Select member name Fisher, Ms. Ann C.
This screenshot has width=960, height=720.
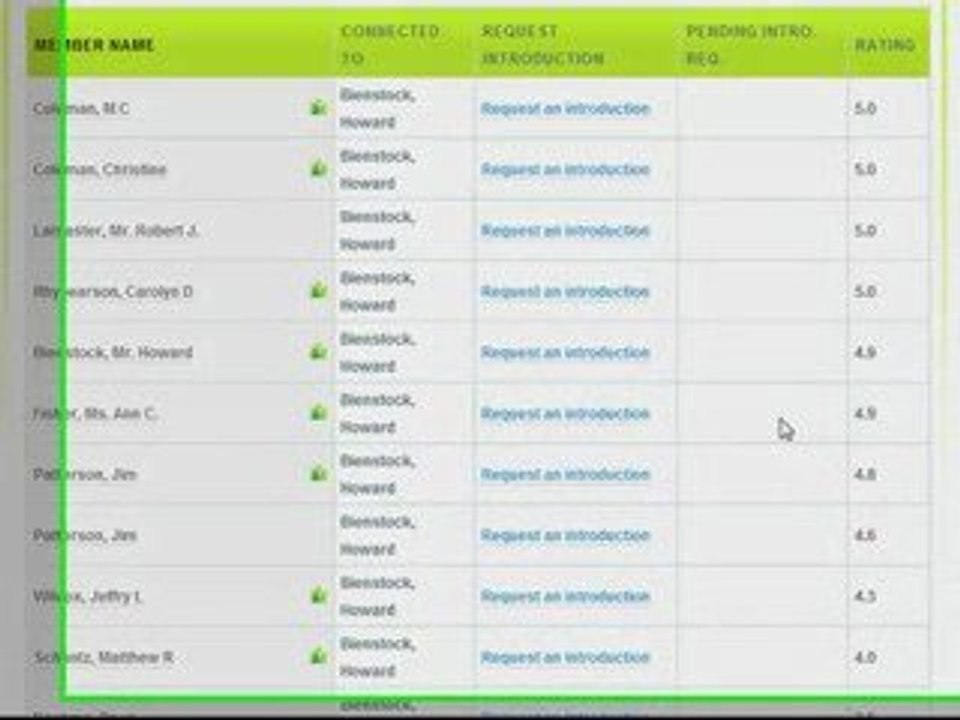point(95,414)
